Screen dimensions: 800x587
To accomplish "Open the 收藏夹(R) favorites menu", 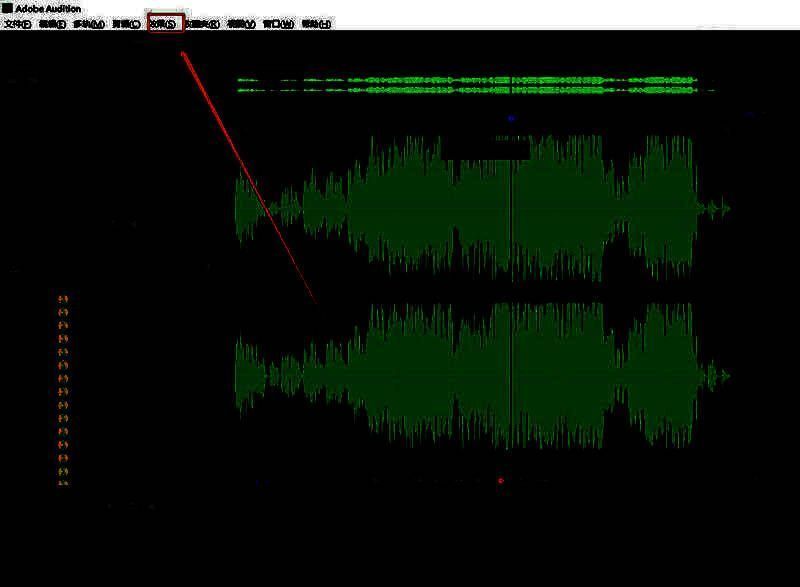I will pyautogui.click(x=203, y=24).
